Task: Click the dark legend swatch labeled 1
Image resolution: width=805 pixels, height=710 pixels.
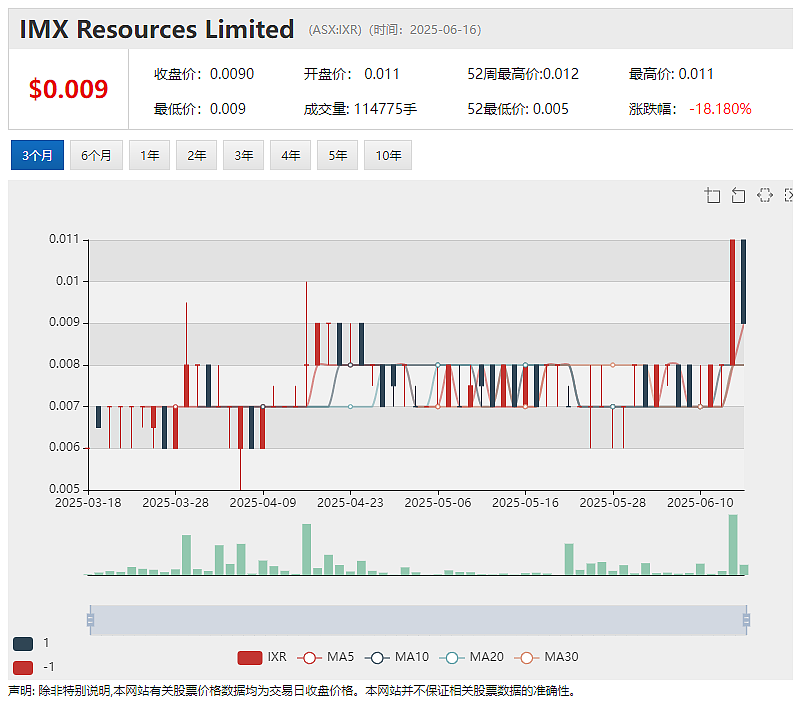Action: coord(23,643)
